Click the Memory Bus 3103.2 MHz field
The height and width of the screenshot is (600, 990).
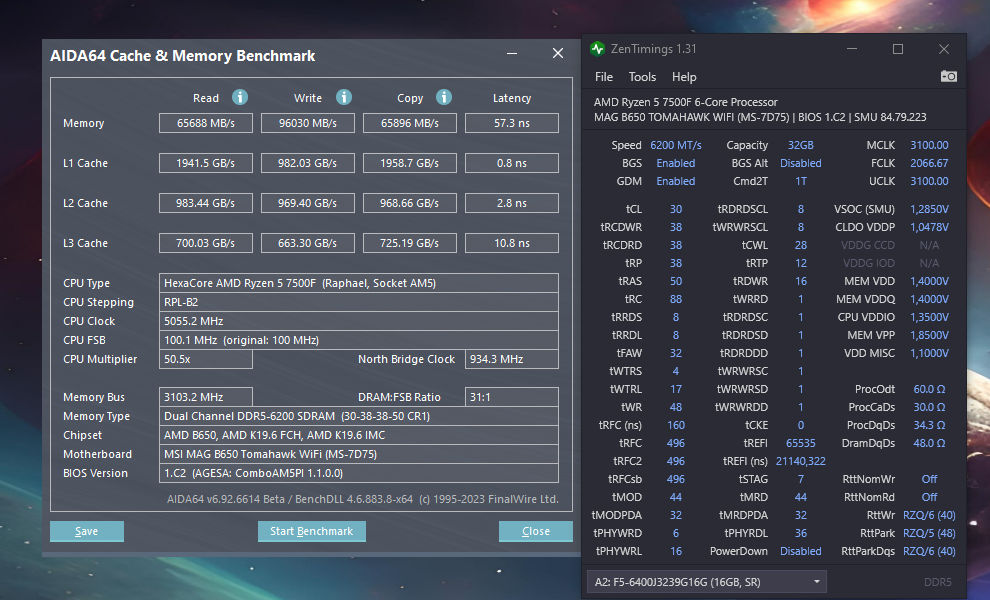pos(206,397)
